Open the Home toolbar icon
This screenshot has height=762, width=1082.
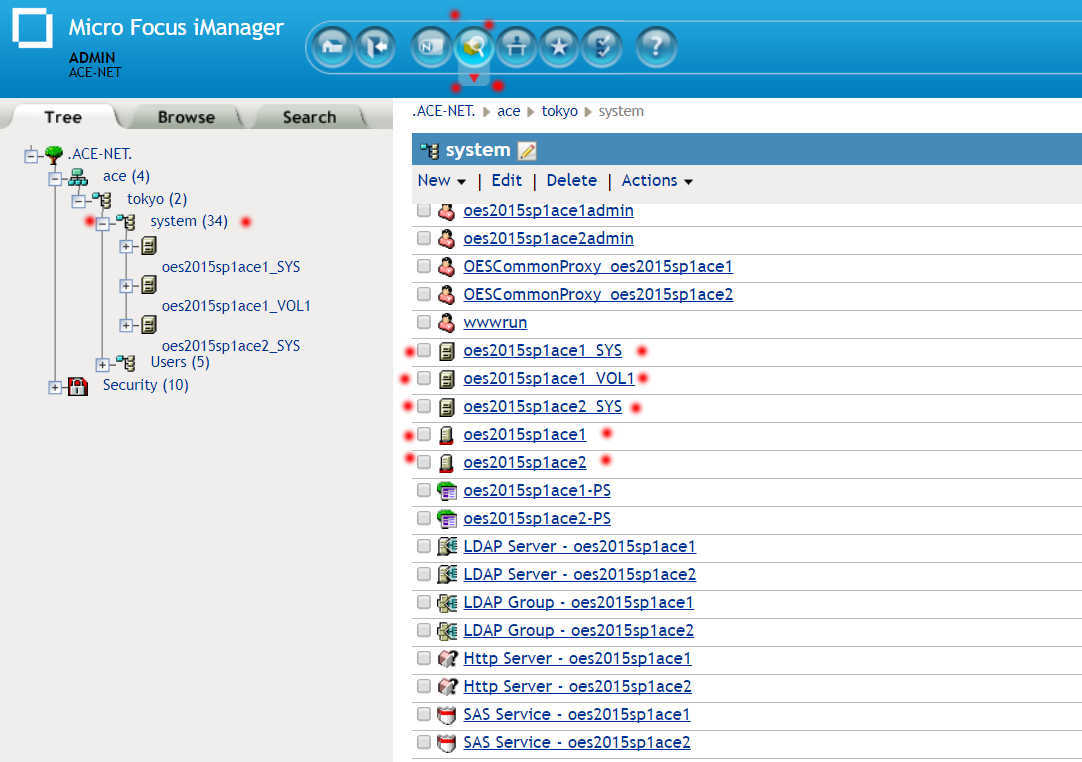[332, 47]
